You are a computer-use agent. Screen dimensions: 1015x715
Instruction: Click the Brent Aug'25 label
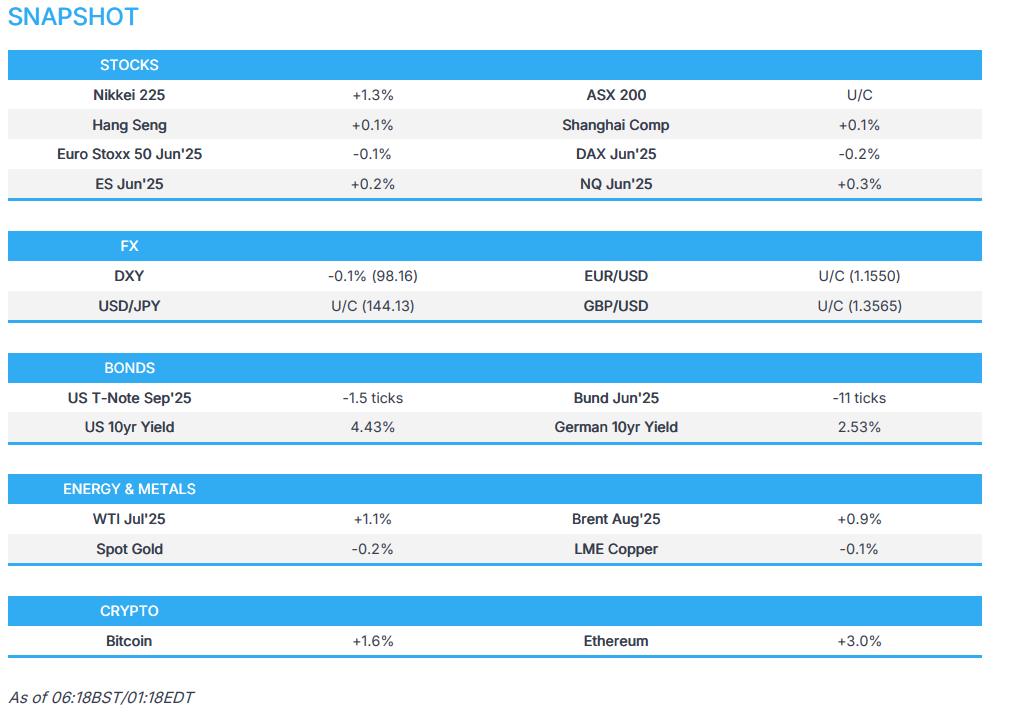616,519
